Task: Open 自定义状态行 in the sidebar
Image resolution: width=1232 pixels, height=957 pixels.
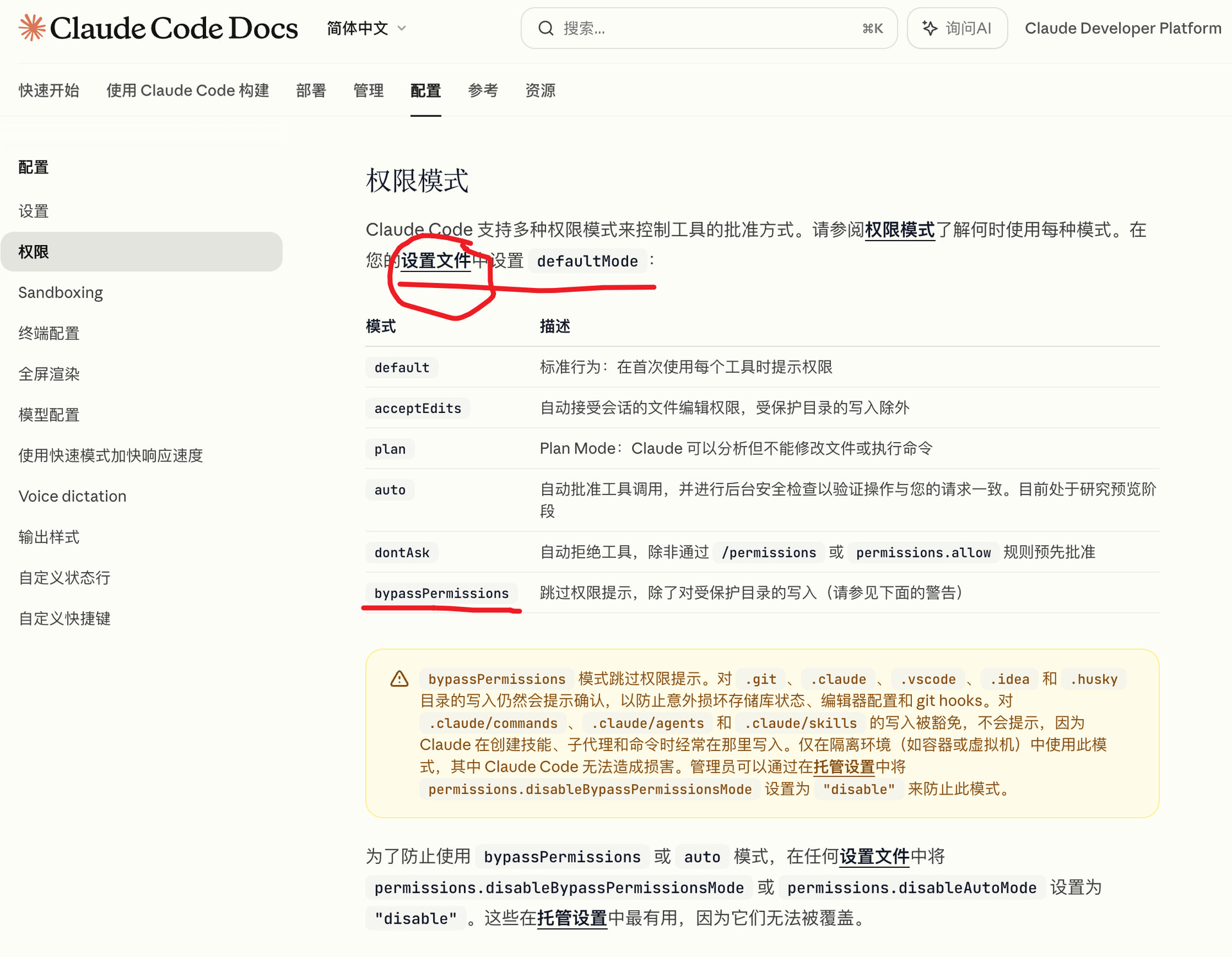Action: 64,577
